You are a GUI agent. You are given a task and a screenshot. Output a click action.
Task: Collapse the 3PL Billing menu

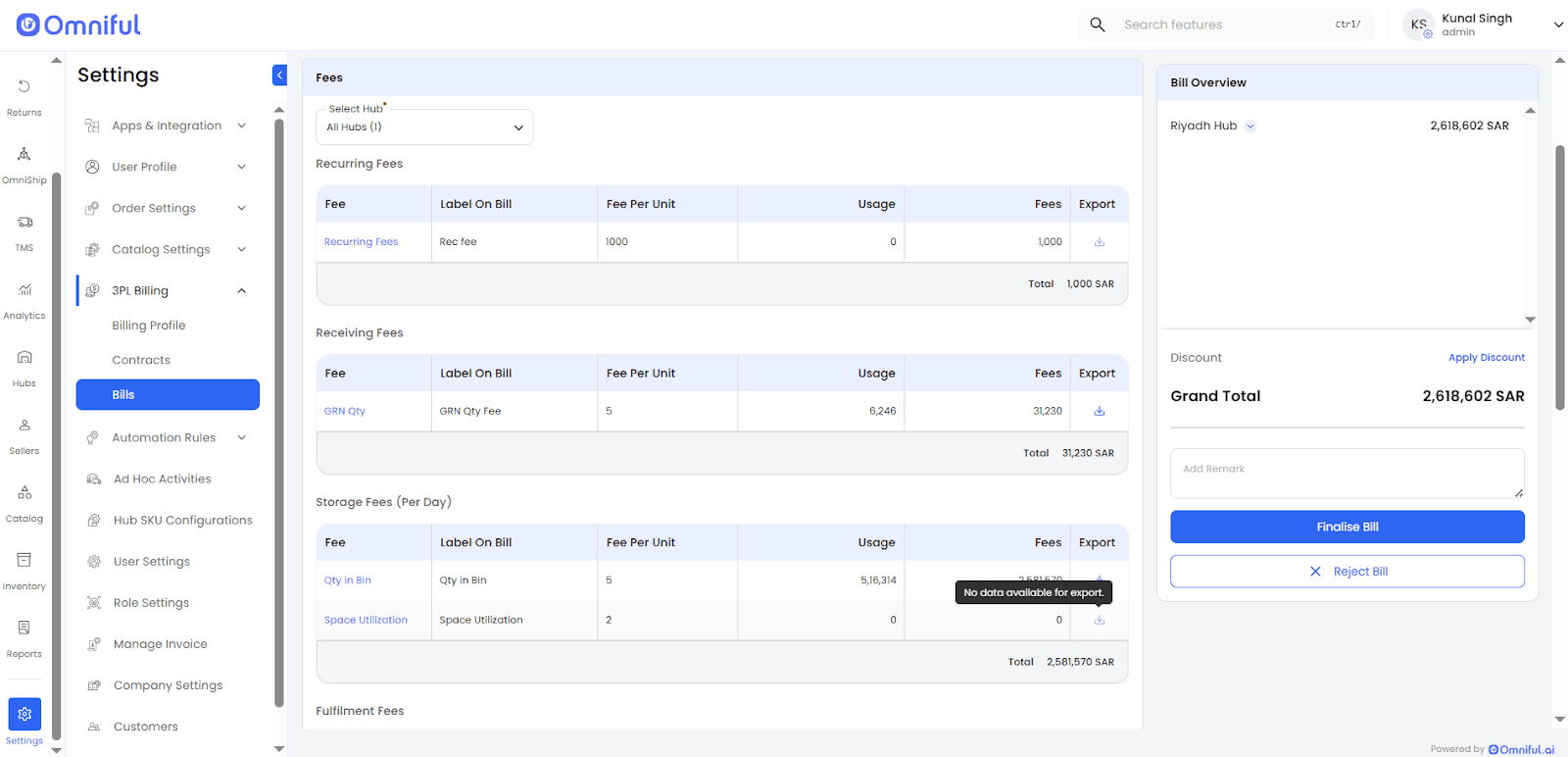pos(241,291)
